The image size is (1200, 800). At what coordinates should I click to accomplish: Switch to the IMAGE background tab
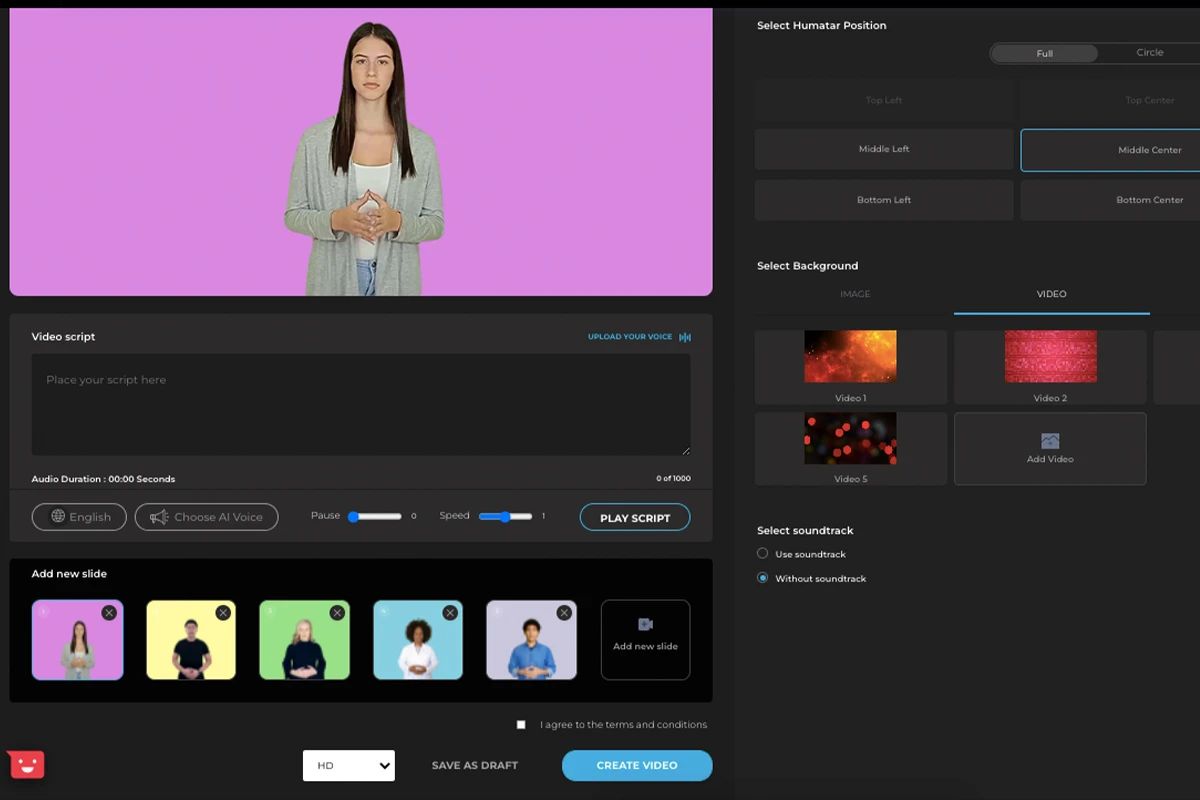coord(855,294)
